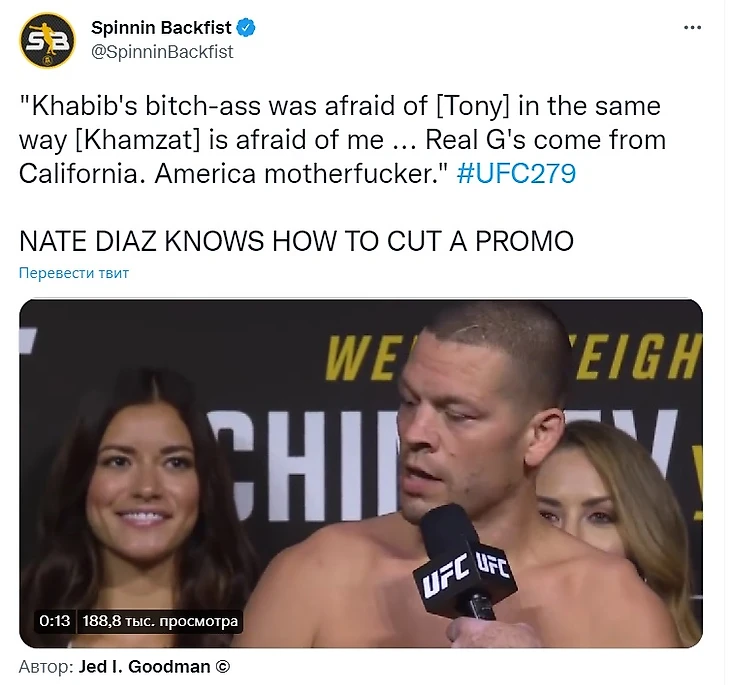730x685 pixels.
Task: Open the tweet's three-dot more options menu
Action: (x=692, y=28)
